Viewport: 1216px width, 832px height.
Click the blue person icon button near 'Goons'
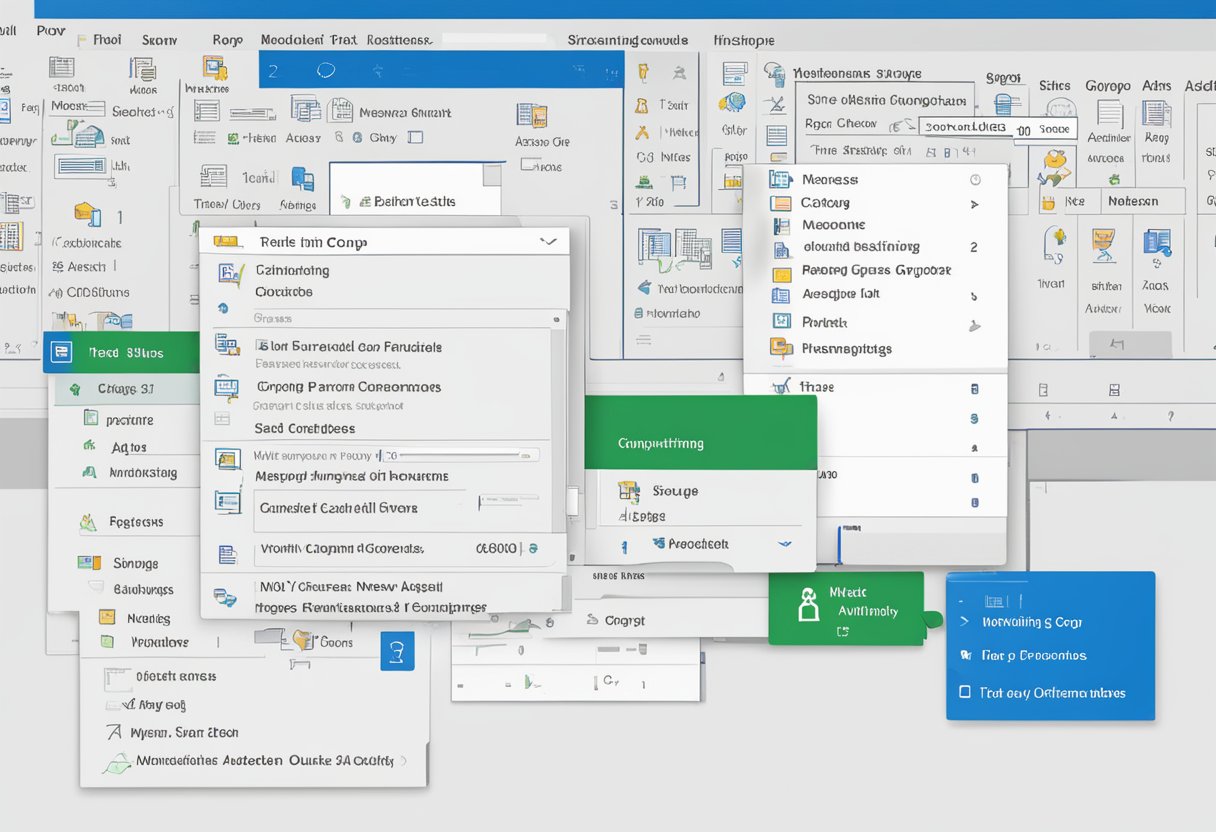398,638
